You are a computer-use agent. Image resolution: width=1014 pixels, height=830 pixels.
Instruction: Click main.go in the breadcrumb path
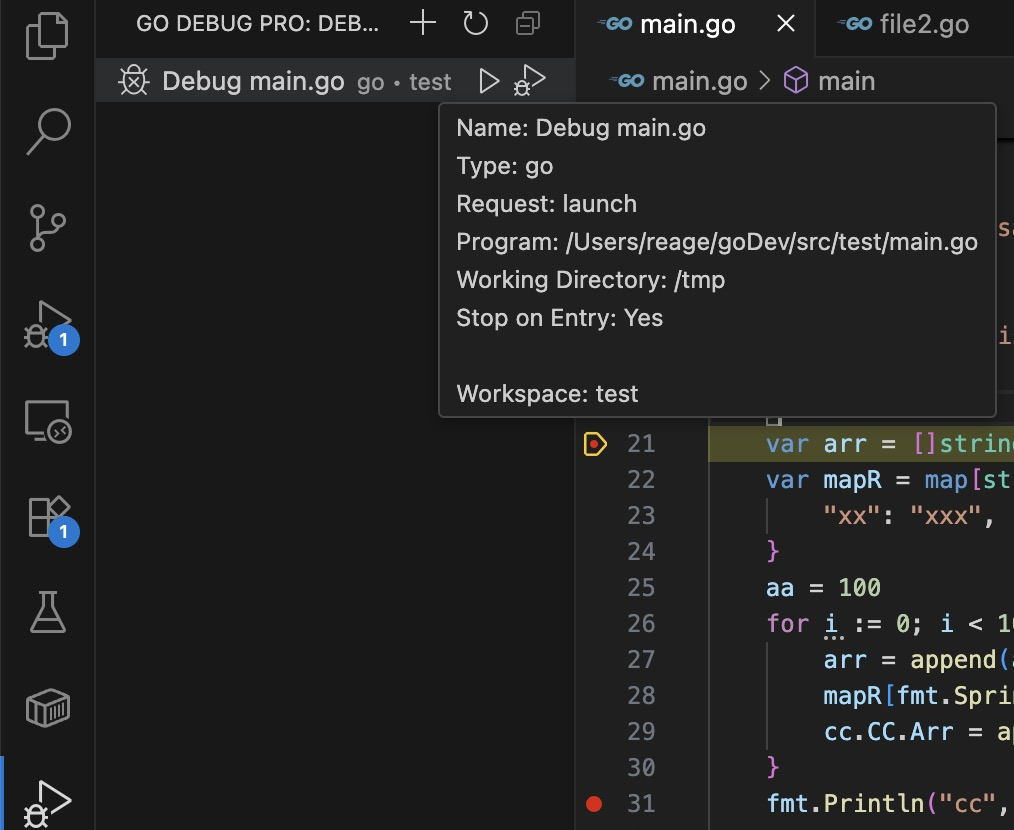click(698, 81)
